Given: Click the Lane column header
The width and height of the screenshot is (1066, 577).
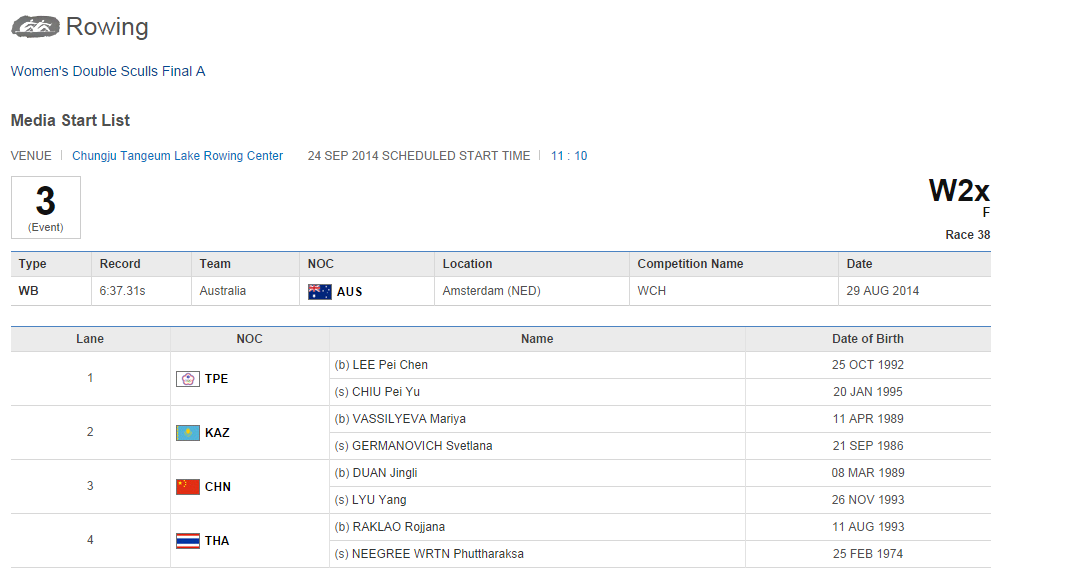Looking at the screenshot, I should pyautogui.click(x=90, y=339).
